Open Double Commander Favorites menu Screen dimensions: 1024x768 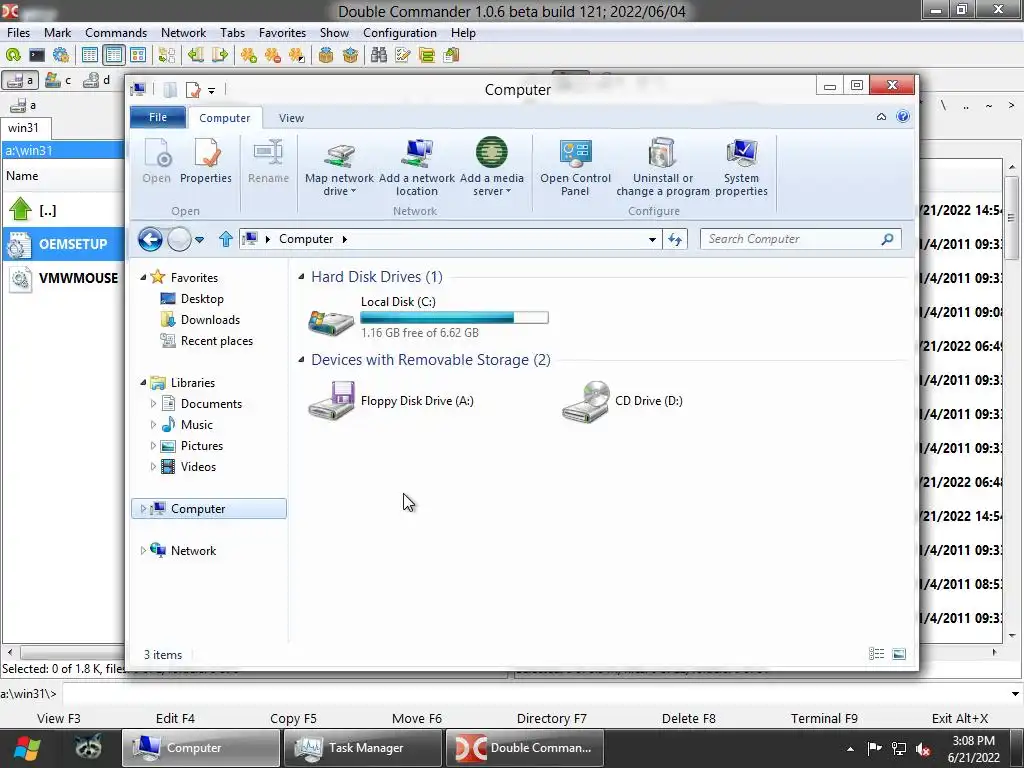[282, 33]
